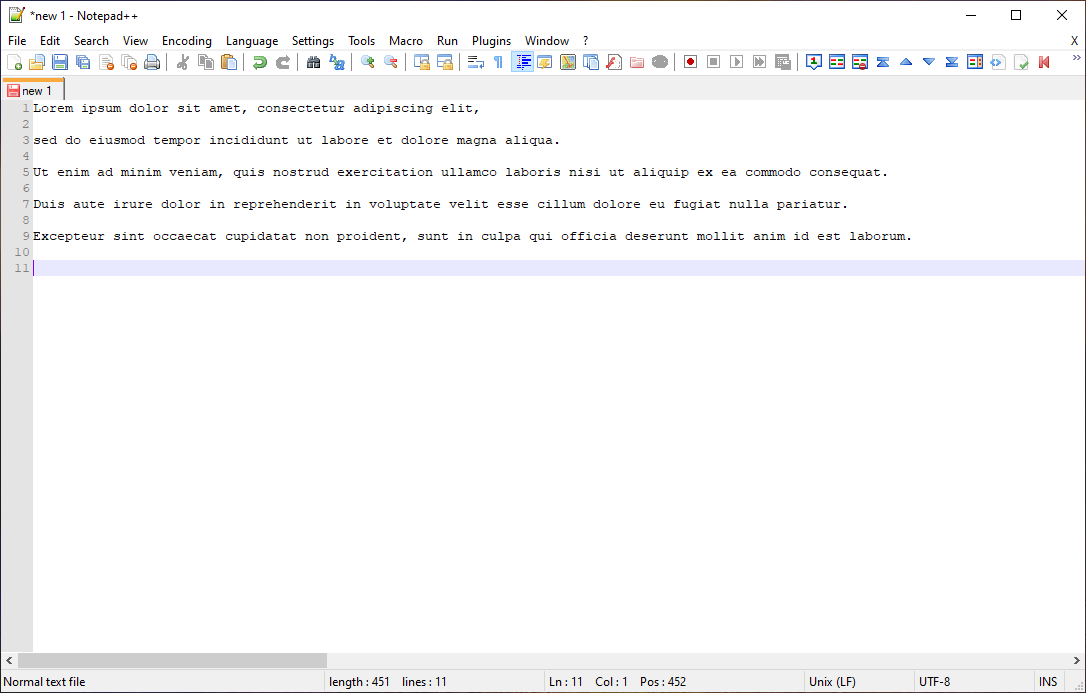Image resolution: width=1086 pixels, height=693 pixels.
Task: Click the horizontal scrollbar right arrow
Action: (x=1076, y=660)
